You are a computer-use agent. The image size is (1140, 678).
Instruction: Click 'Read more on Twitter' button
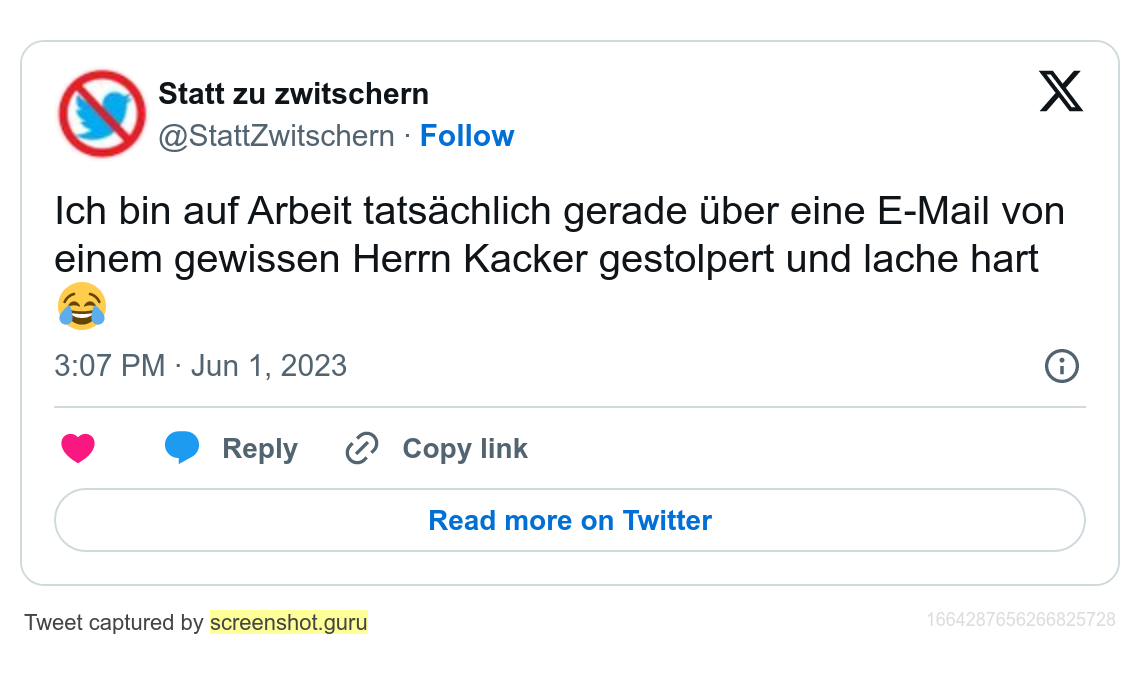point(570,520)
